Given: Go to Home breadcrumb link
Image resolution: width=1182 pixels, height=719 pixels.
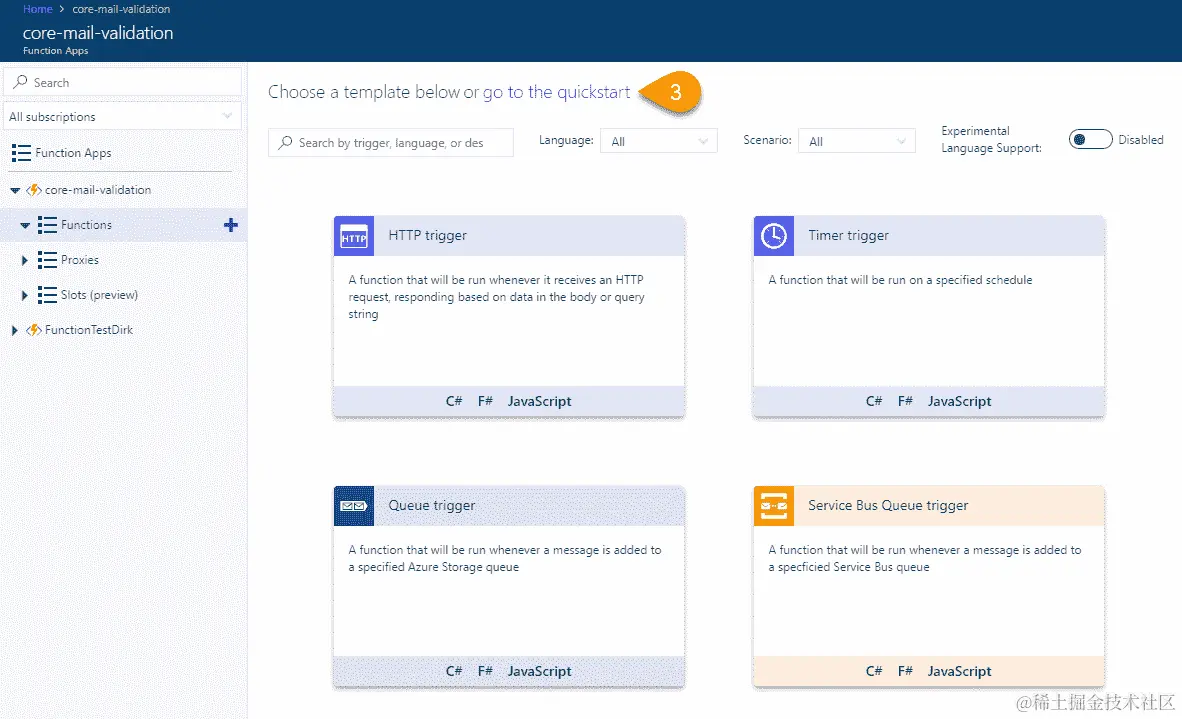Looking at the screenshot, I should (38, 9).
